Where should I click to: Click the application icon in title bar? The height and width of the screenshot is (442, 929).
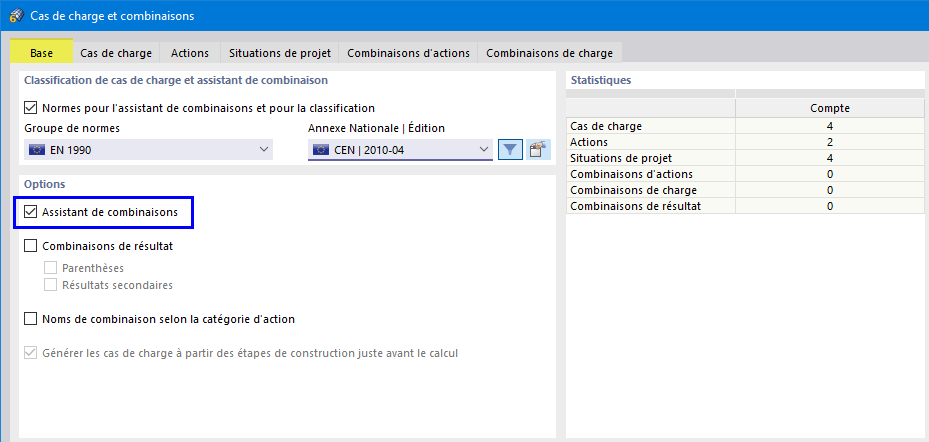click(15, 16)
